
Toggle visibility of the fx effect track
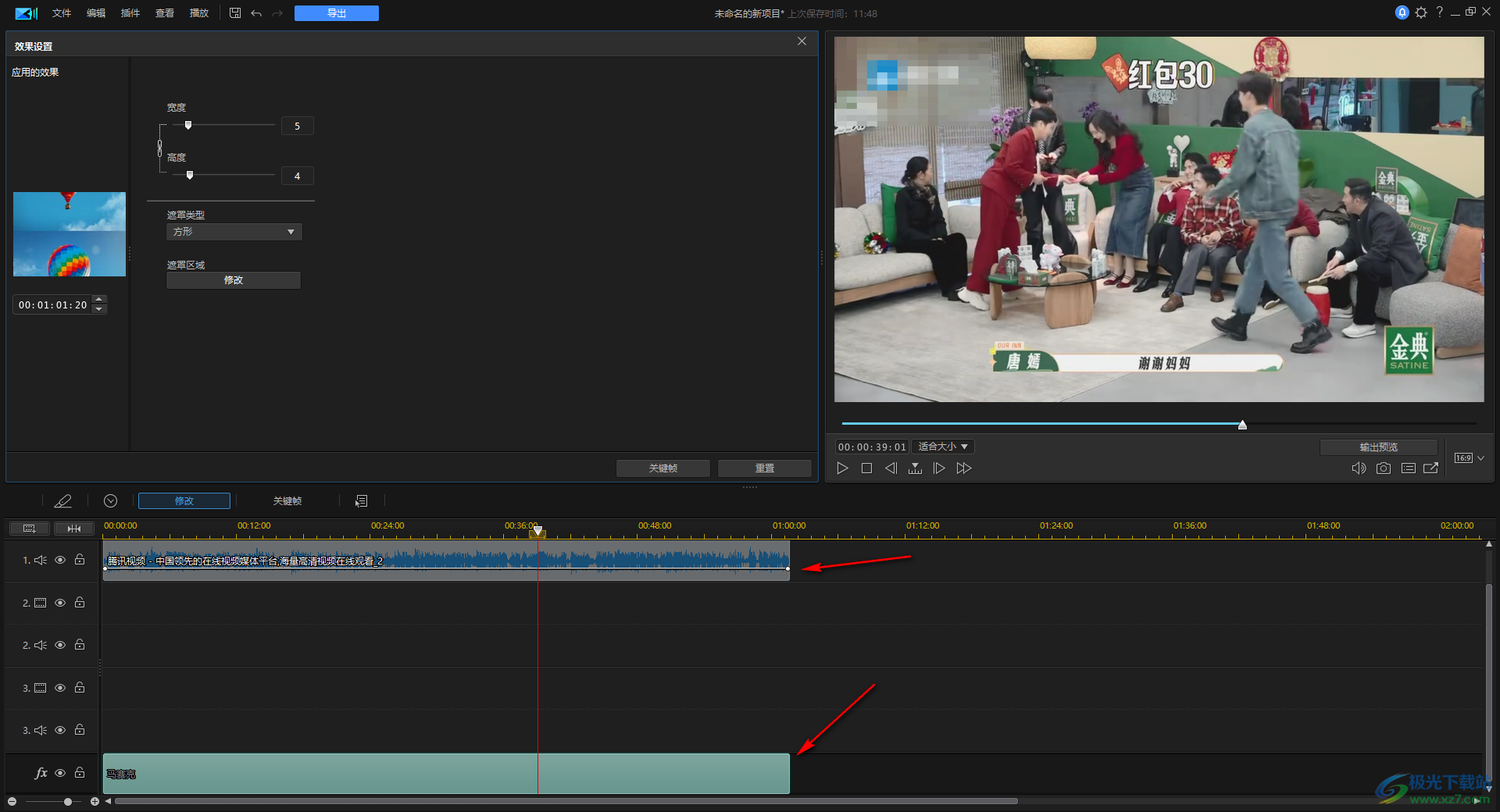point(60,773)
